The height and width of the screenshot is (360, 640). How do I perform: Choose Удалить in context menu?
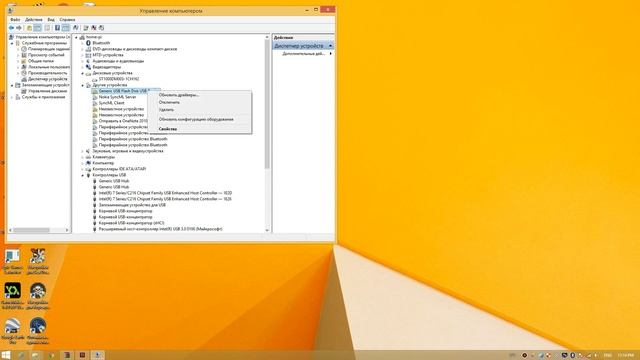pos(166,110)
